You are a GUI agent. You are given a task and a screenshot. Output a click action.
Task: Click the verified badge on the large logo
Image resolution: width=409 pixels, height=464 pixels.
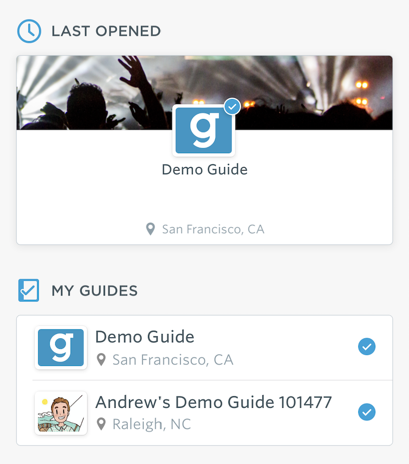coord(232,107)
